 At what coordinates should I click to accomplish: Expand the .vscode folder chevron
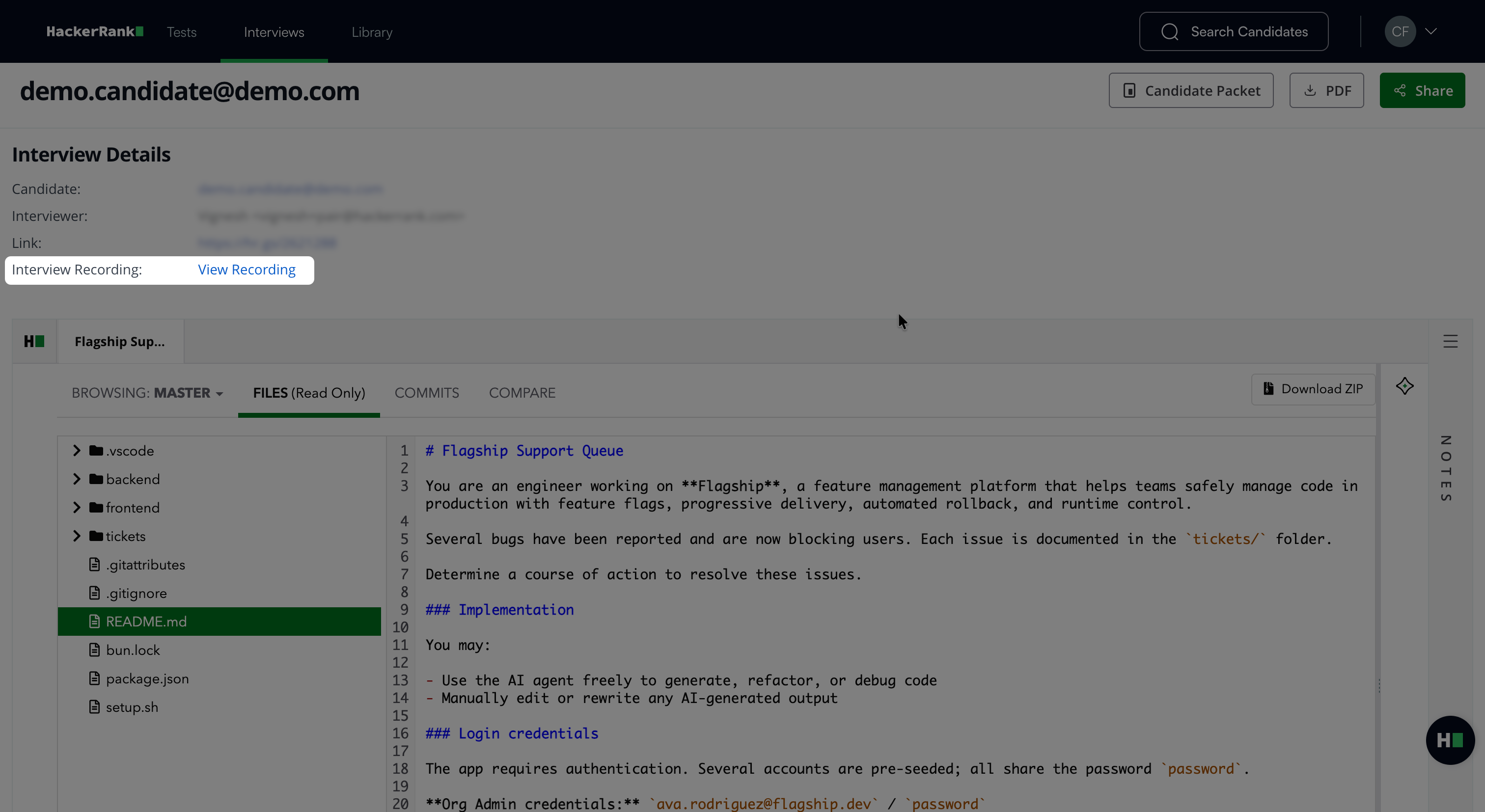click(x=77, y=451)
